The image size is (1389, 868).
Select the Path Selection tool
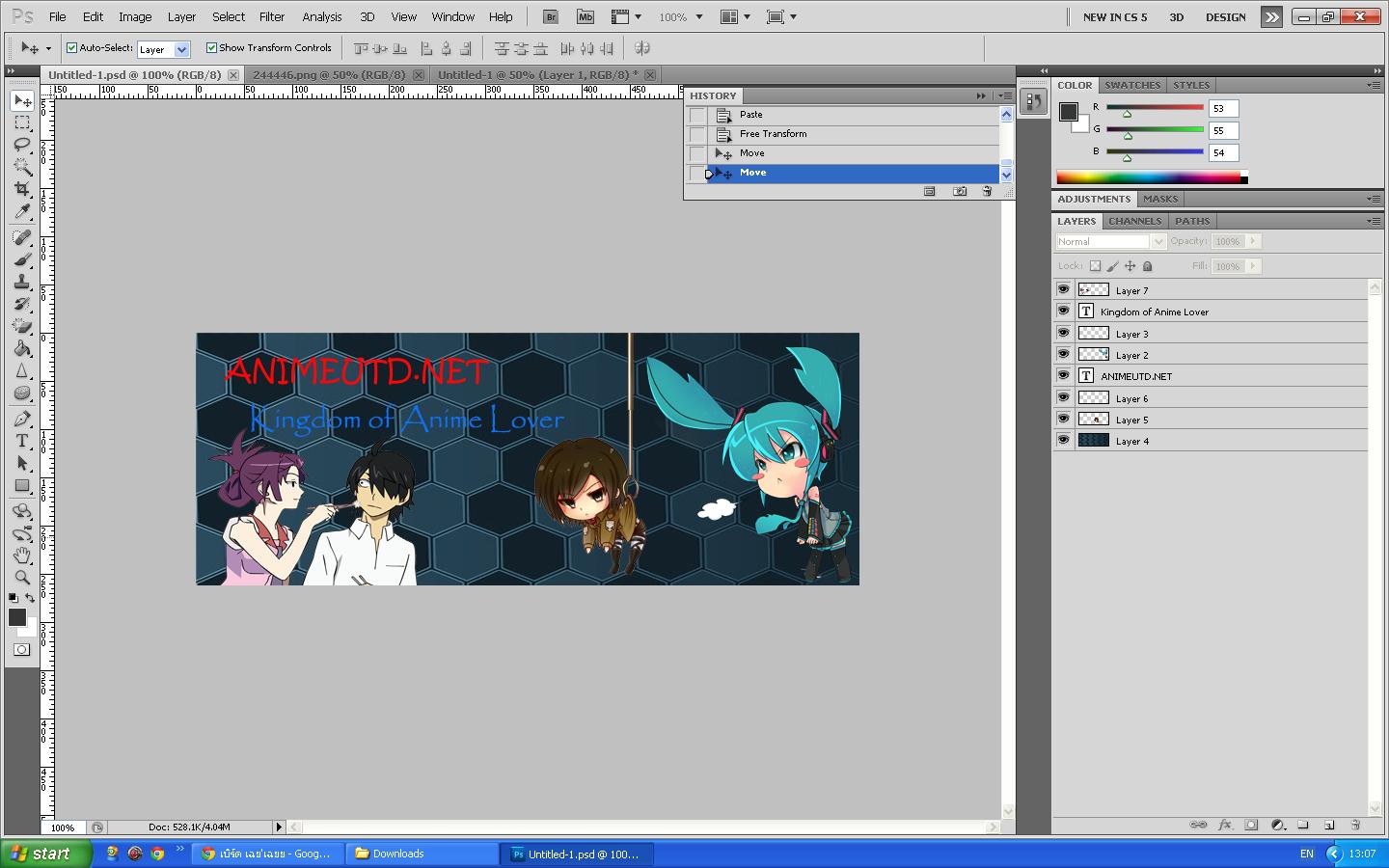point(22,463)
